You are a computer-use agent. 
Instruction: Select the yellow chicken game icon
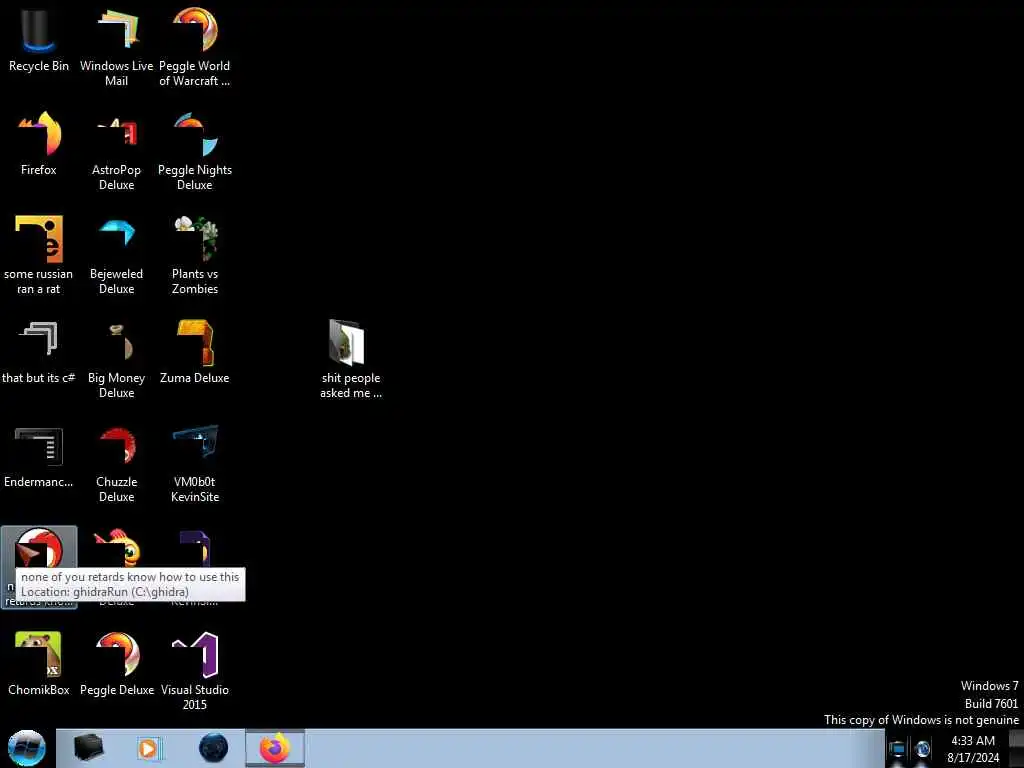tap(117, 547)
